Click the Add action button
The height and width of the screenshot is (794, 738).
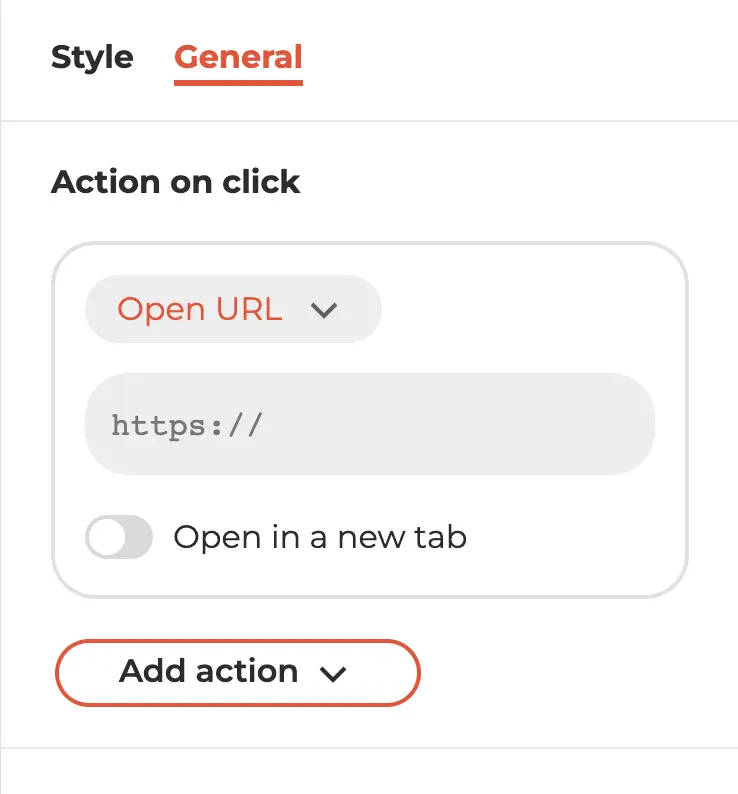pyautogui.click(x=238, y=672)
